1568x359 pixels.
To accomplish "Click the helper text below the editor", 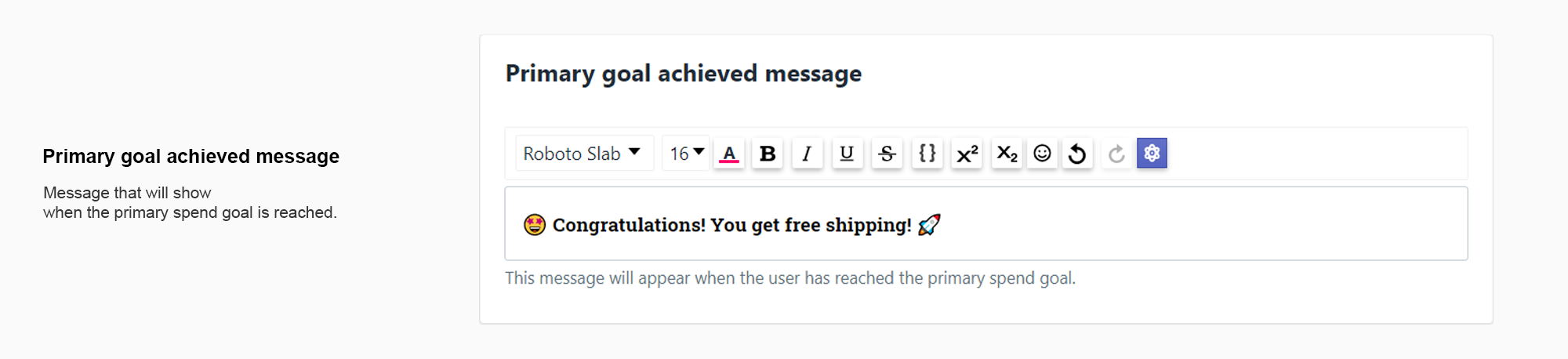I will click(x=789, y=278).
